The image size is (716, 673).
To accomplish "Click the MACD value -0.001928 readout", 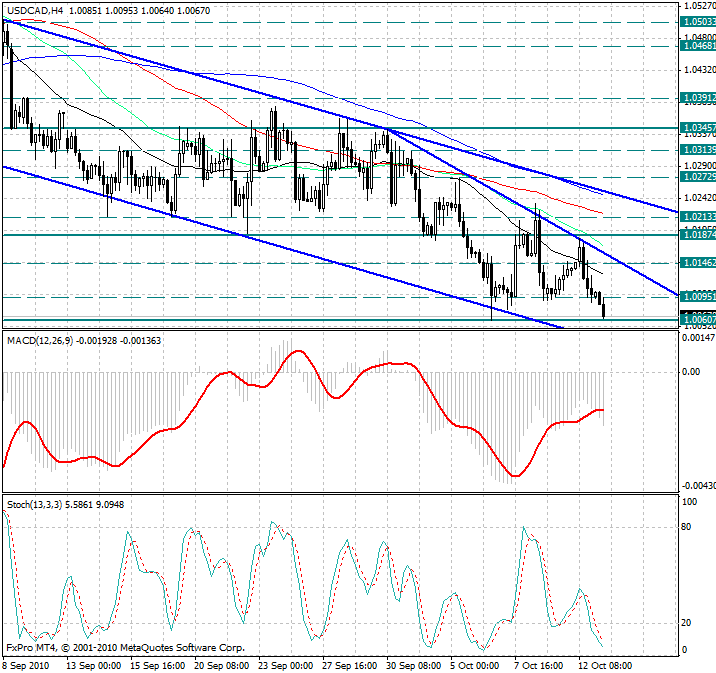I will pyautogui.click(x=96, y=341).
